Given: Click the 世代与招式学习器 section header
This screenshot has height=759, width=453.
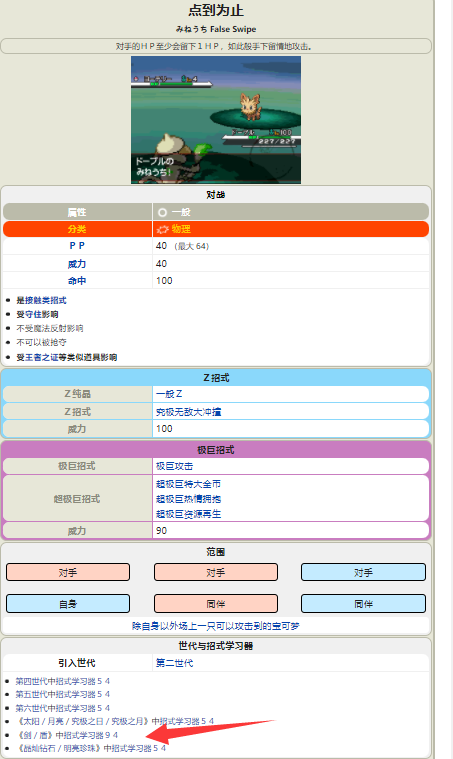Looking at the screenshot, I should click(x=216, y=646).
